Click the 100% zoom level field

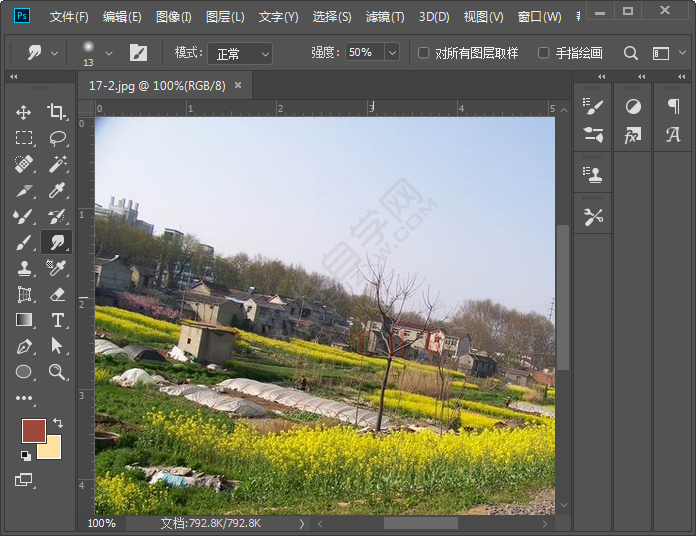point(101,524)
